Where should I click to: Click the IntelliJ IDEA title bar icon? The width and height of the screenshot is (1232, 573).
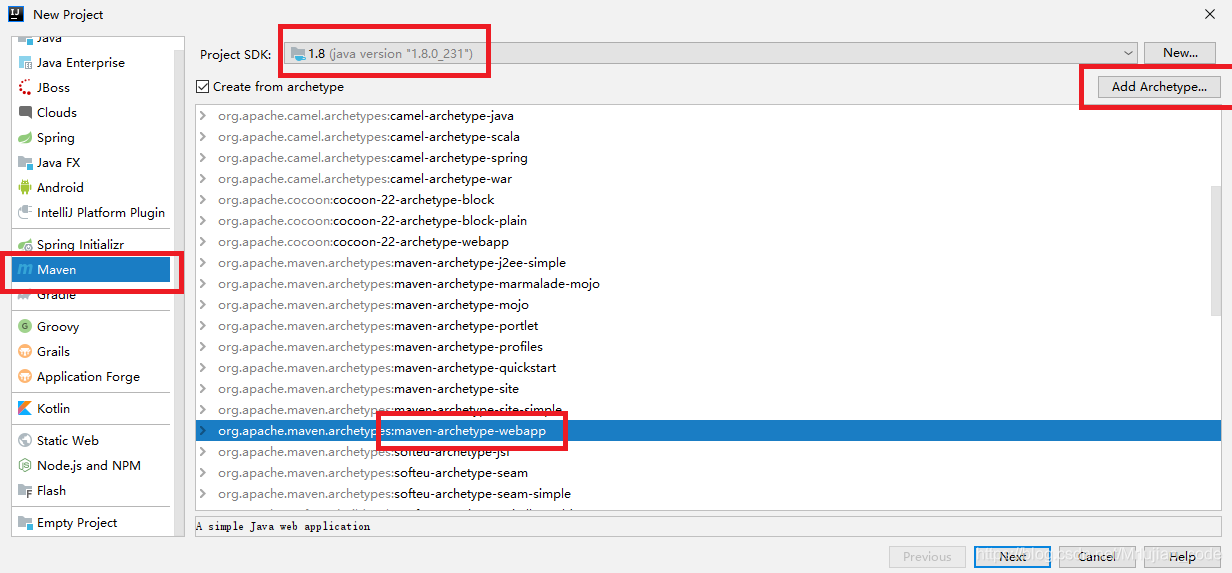pyautogui.click(x=15, y=14)
